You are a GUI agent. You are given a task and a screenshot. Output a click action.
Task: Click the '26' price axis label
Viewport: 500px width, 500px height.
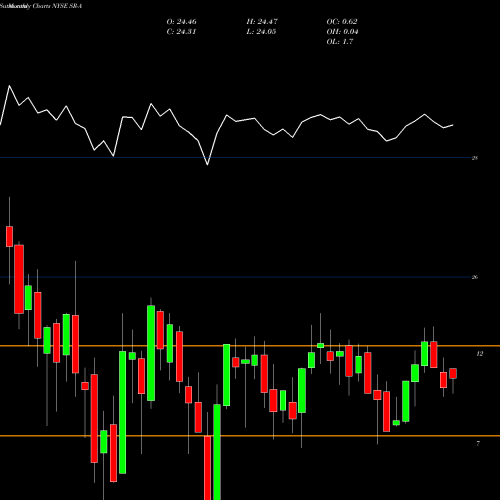pos(475,277)
